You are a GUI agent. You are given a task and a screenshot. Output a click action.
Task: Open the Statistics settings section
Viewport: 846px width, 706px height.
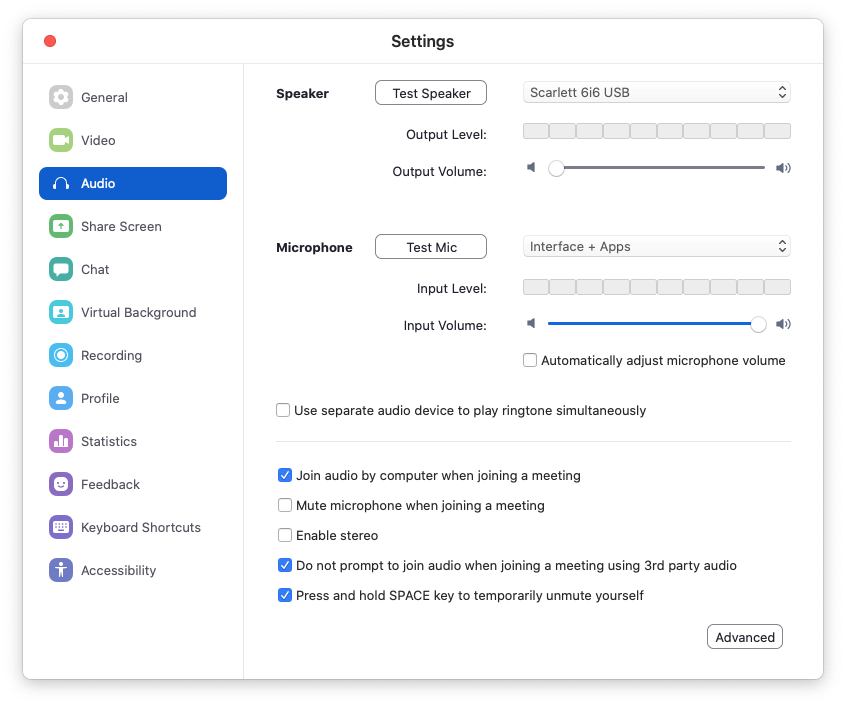click(133, 441)
